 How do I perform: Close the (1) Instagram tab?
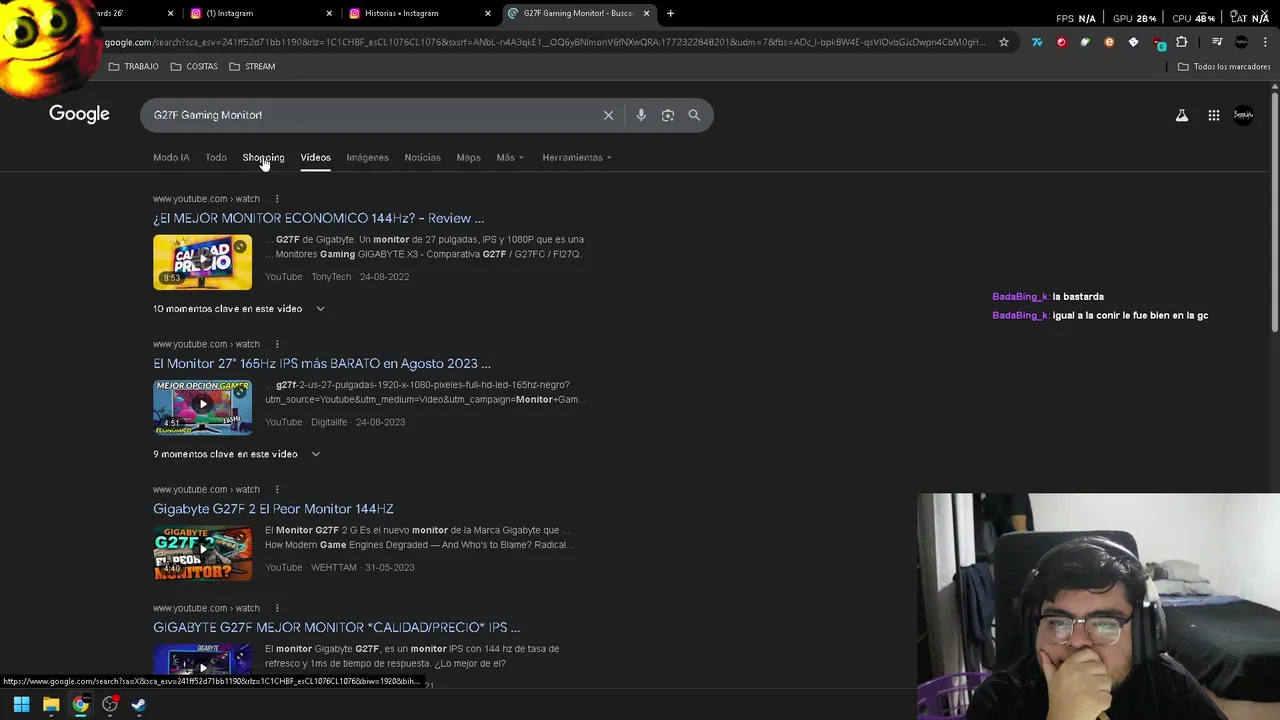click(329, 13)
